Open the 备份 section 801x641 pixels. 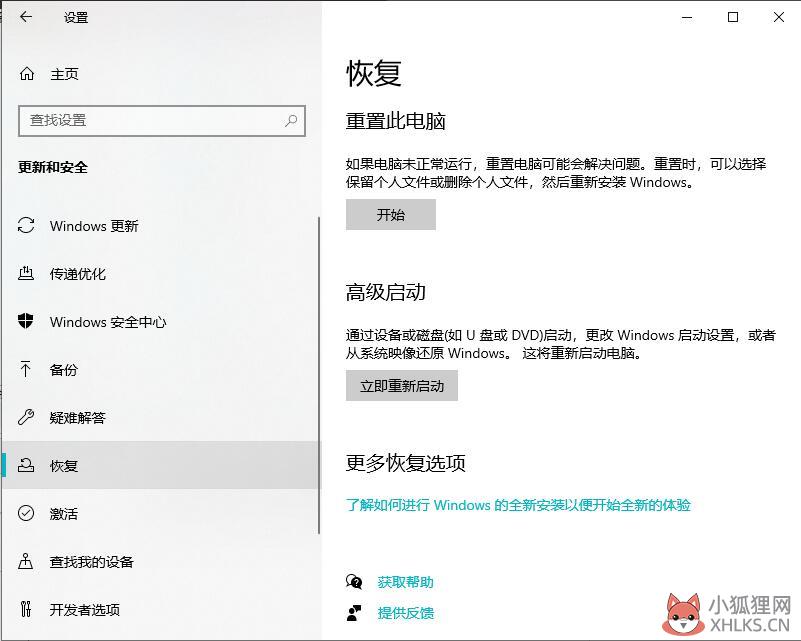tap(63, 370)
